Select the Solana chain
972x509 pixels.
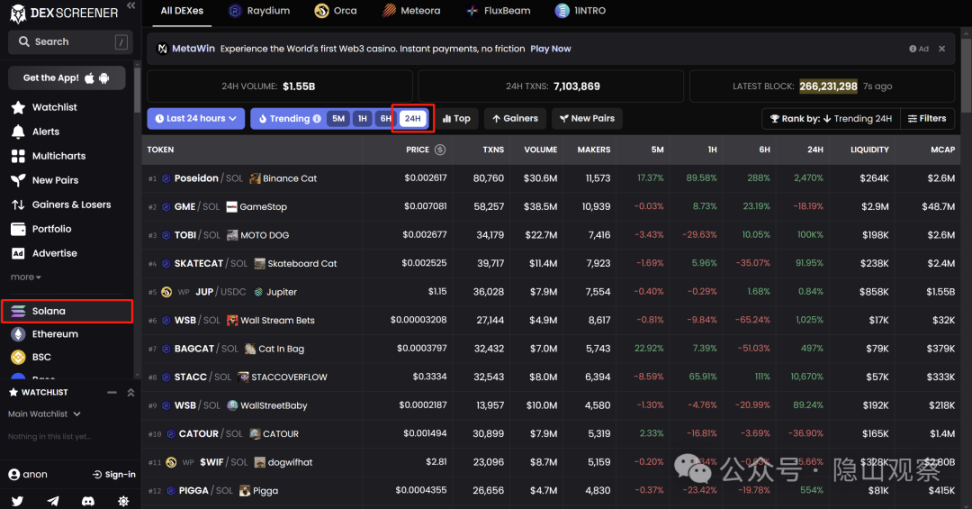67,311
